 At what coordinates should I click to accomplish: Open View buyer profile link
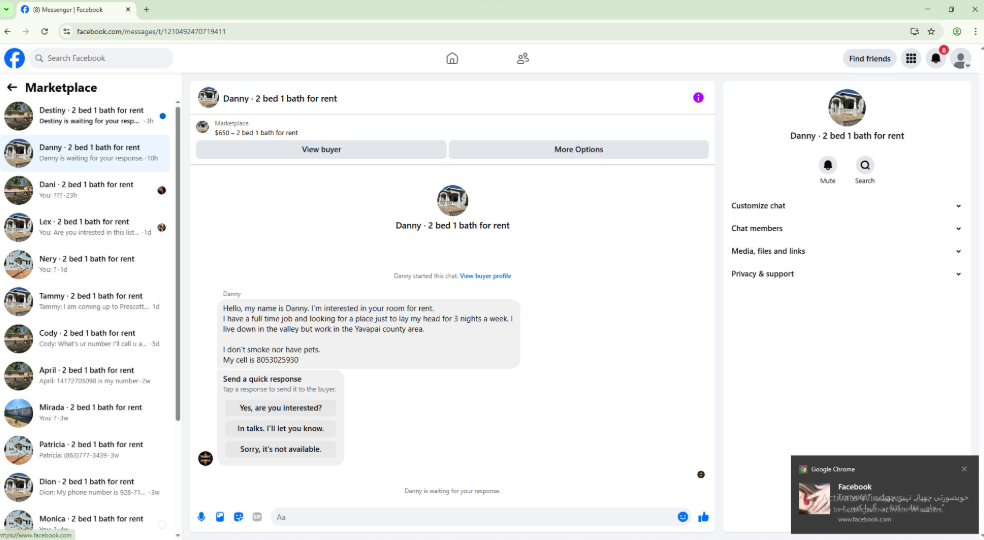click(x=485, y=276)
